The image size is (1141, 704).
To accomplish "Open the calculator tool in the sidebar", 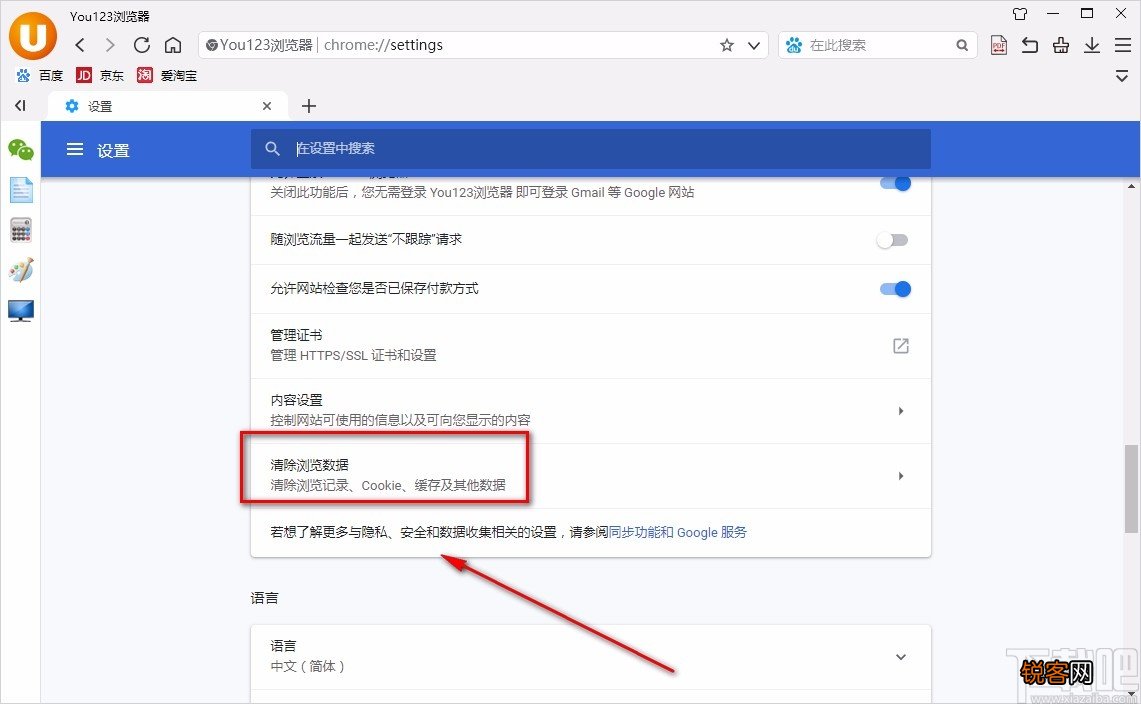I will (20, 230).
